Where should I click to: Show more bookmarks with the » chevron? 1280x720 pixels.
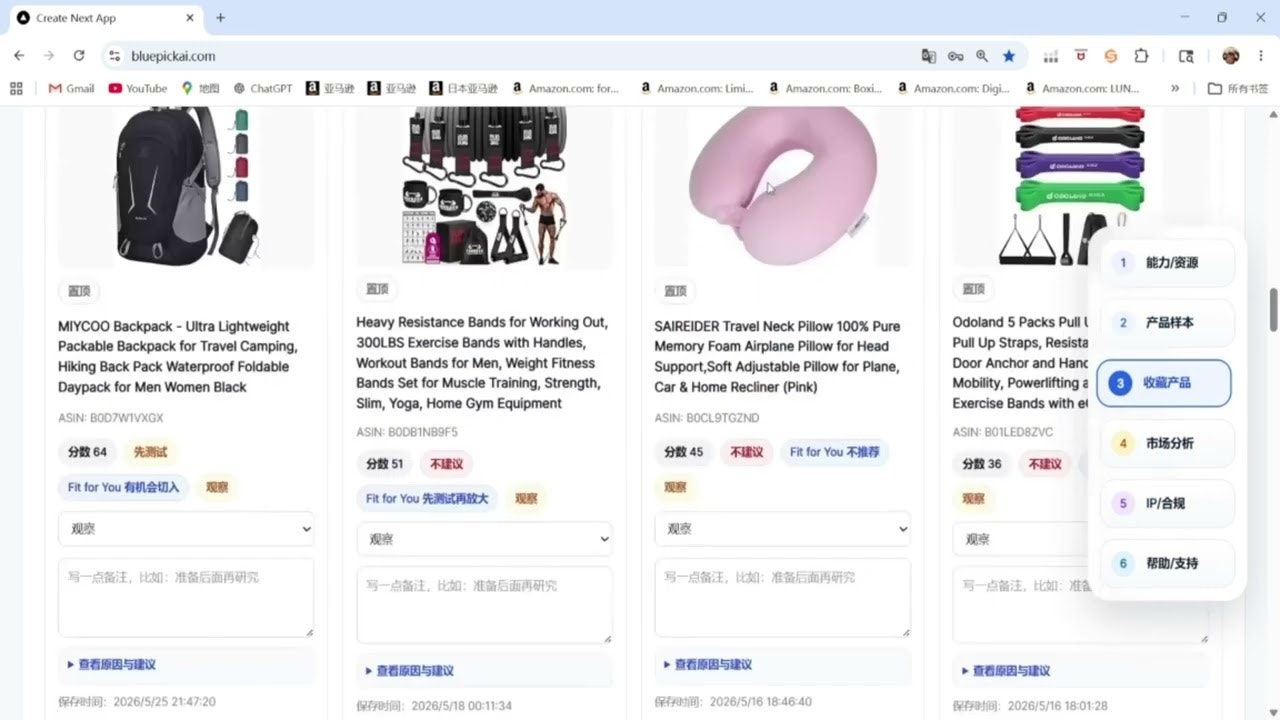[1175, 88]
